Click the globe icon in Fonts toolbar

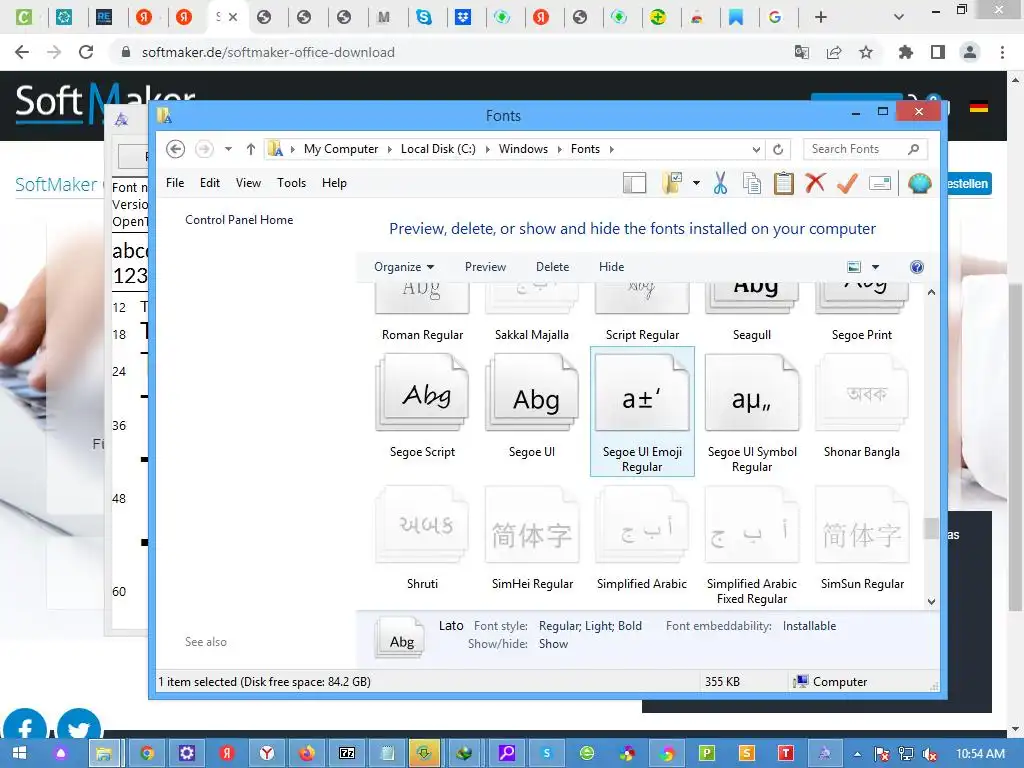point(920,184)
